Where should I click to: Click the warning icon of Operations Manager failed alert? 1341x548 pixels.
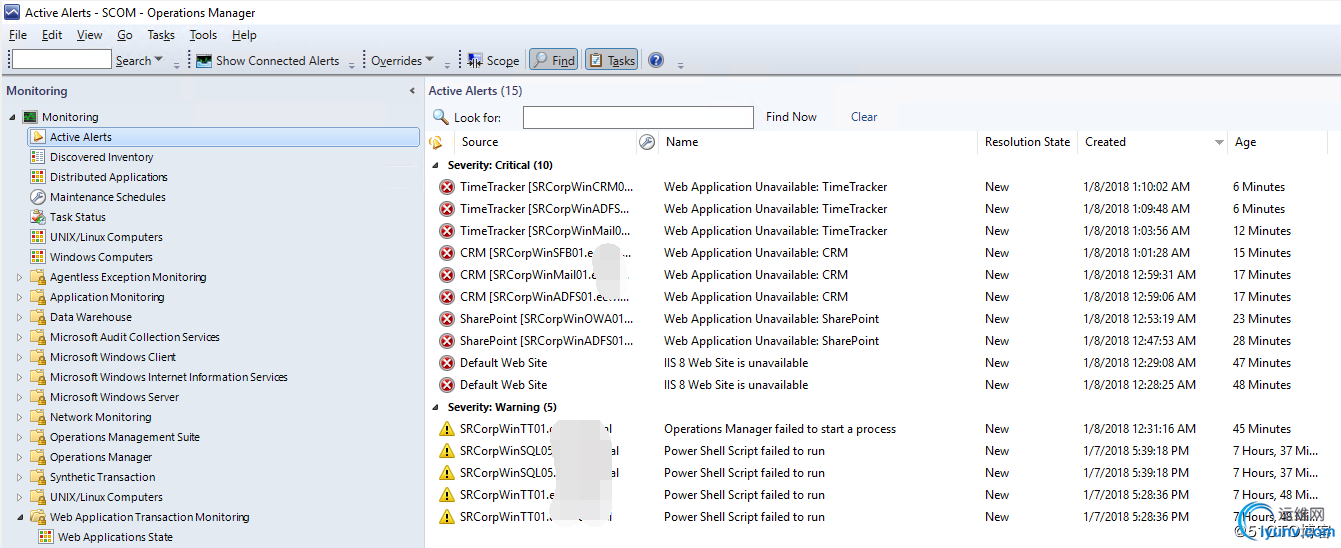coord(447,429)
